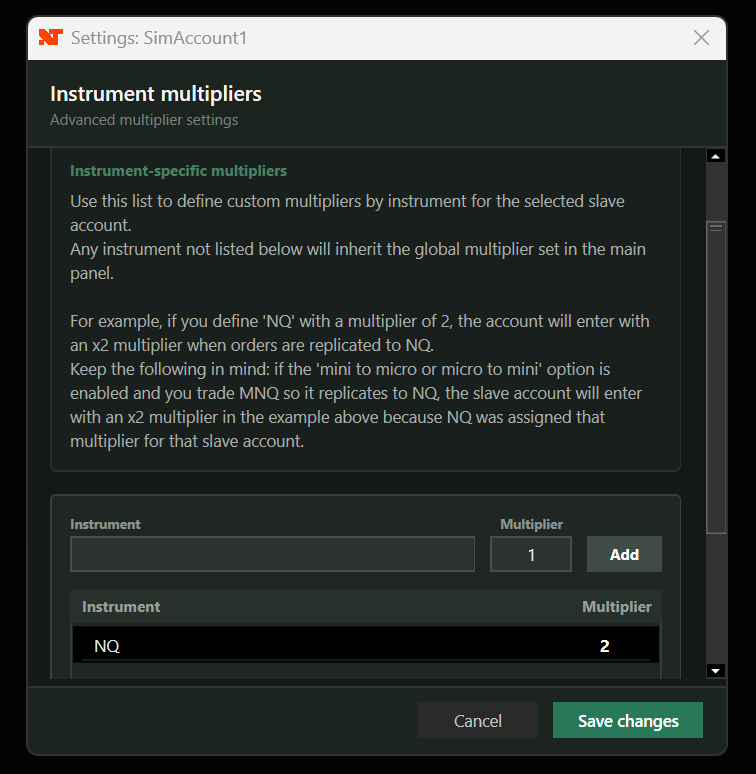Click the Instrument column header in the list
This screenshot has width=756, height=774.
tap(121, 607)
